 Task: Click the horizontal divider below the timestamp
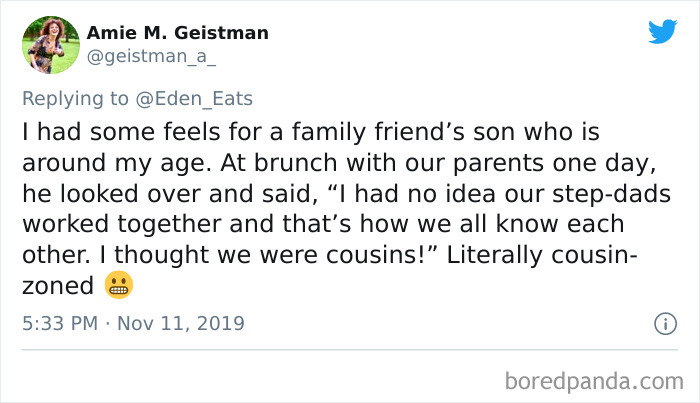[350, 351]
